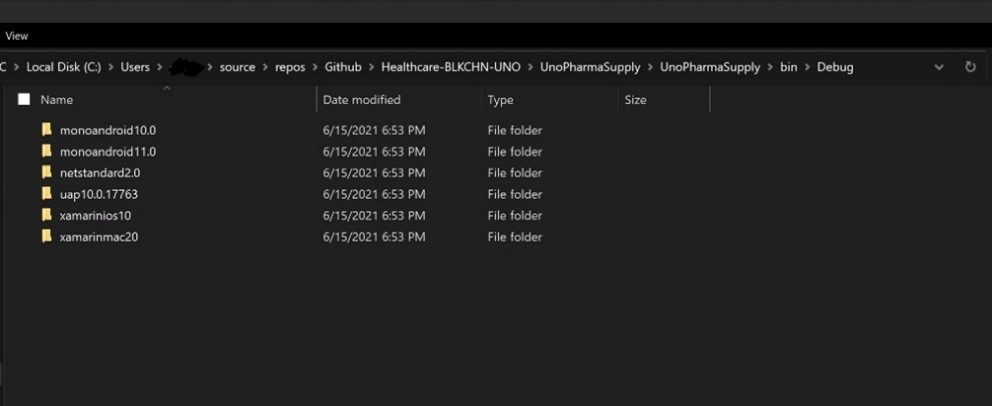This screenshot has width=992, height=406.
Task: Go to the Users breadcrumb segment
Action: tap(135, 67)
